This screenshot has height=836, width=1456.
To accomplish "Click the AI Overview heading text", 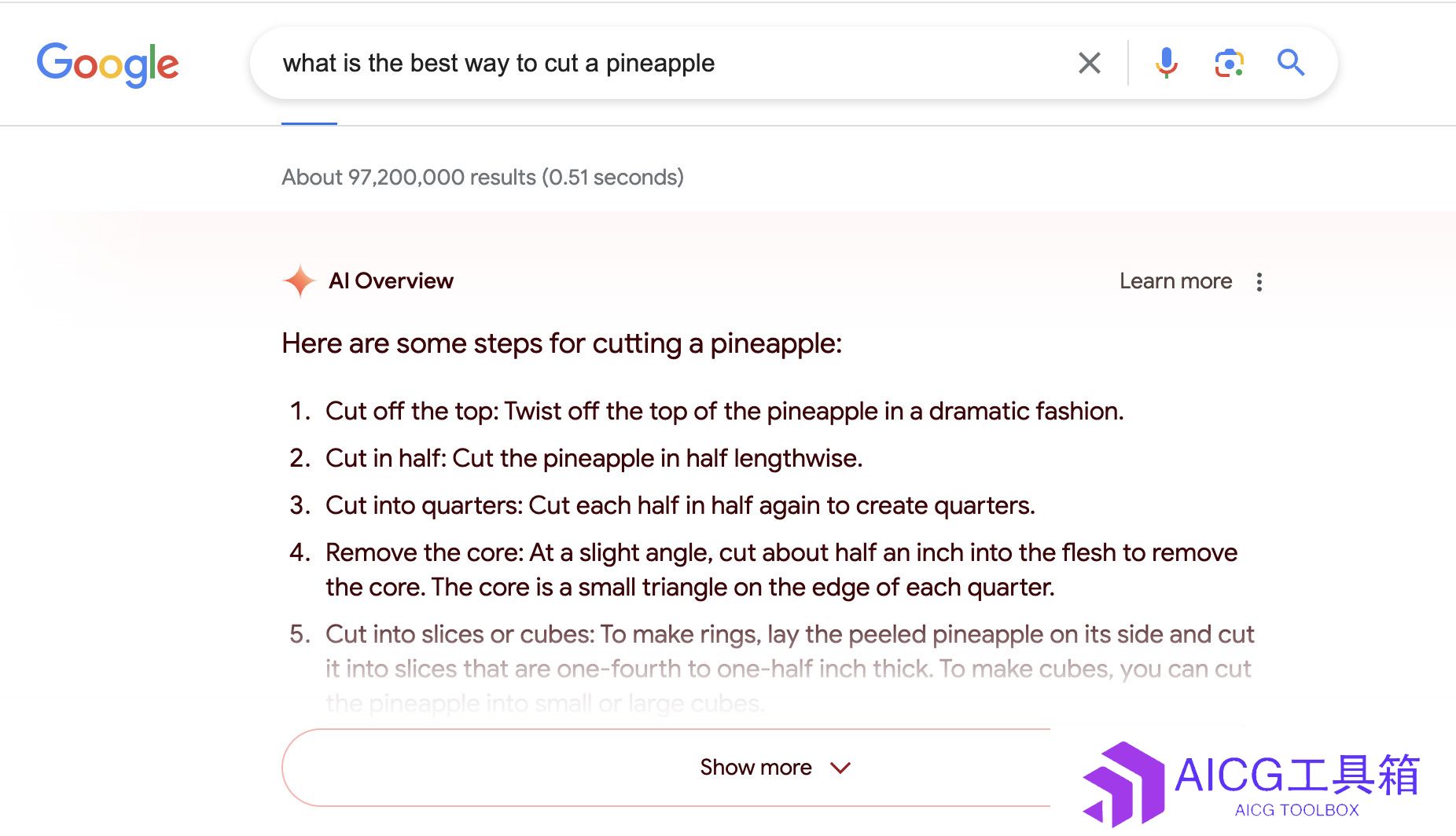I will [391, 281].
